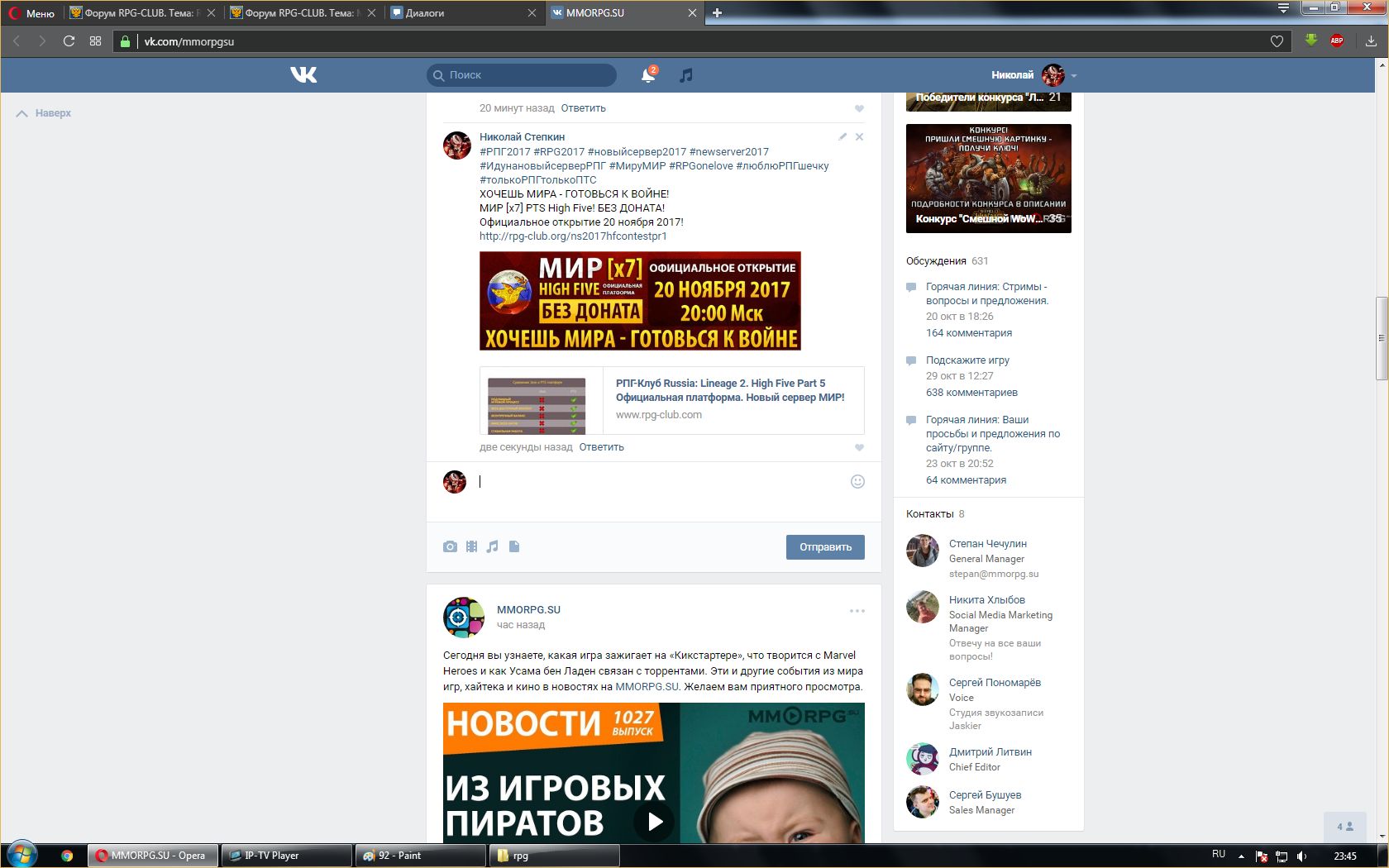
Task: Click Ответить under the 20 минут назад comment
Action: (584, 108)
